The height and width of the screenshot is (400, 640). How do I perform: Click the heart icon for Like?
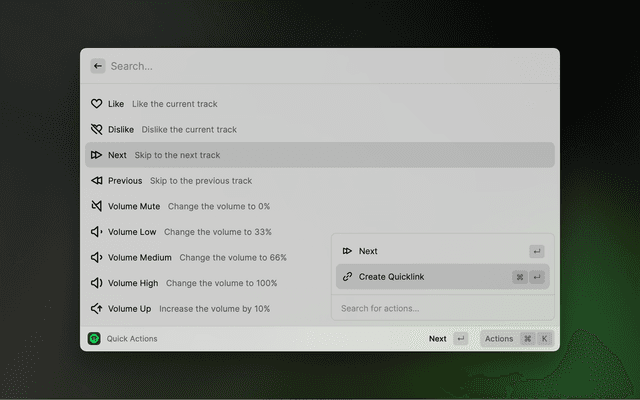coord(97,104)
